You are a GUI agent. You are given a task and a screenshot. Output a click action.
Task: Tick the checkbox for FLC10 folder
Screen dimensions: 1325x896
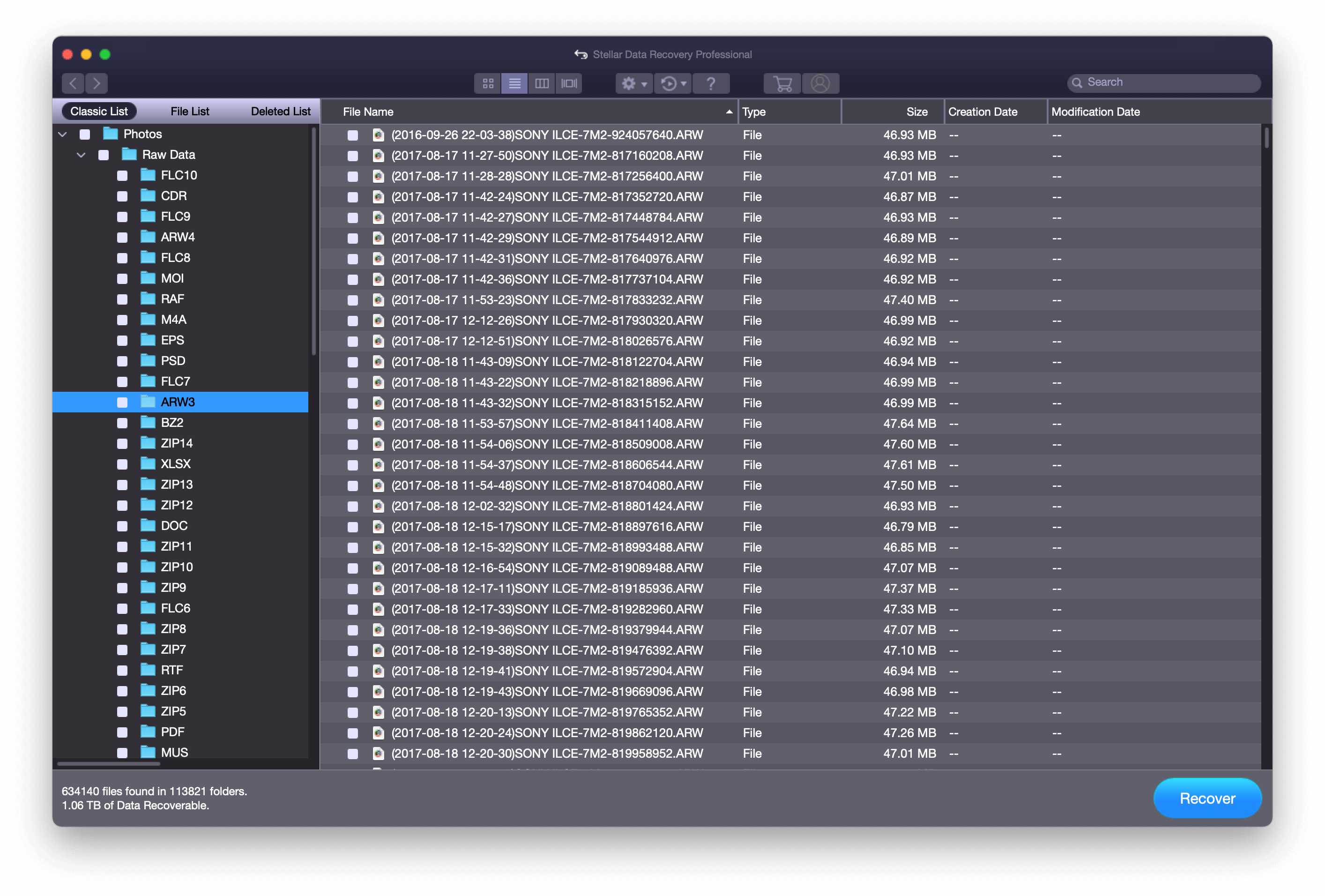point(122,176)
